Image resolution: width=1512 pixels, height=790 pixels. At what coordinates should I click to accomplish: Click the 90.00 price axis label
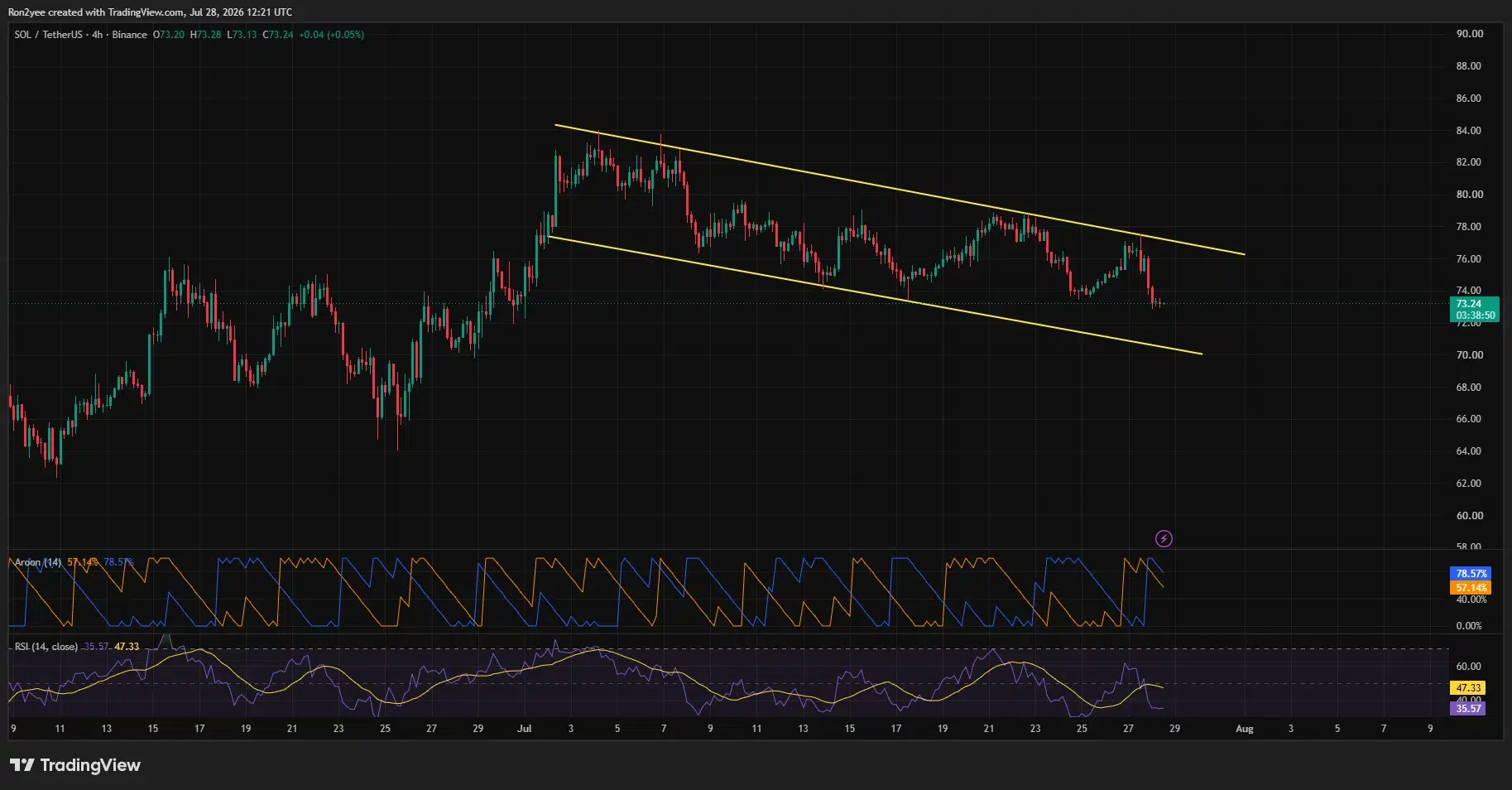tap(1469, 34)
